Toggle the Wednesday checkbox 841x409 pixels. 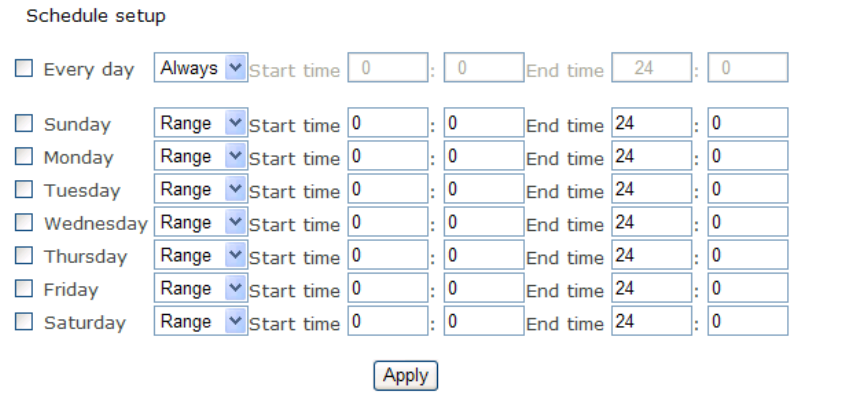(24, 223)
